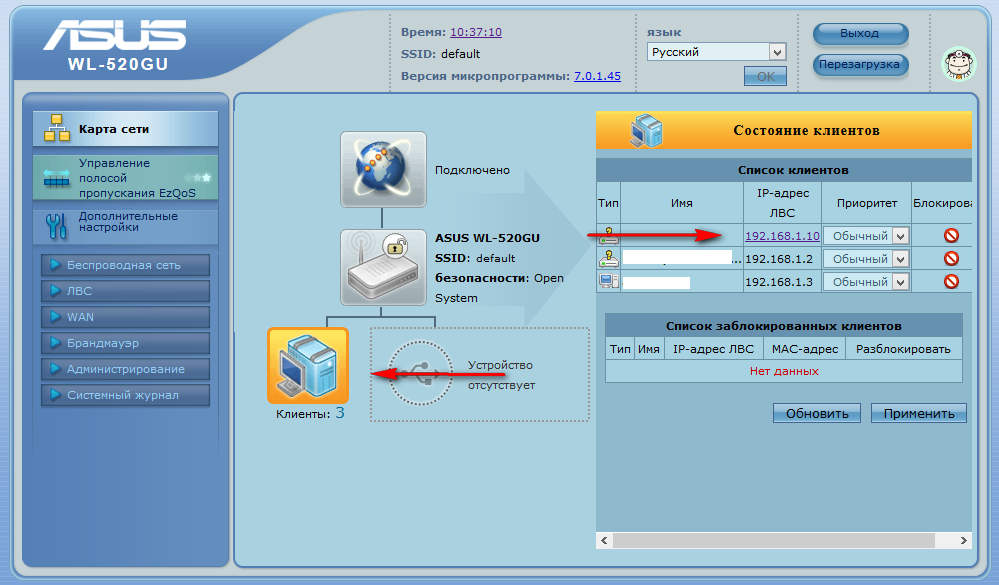This screenshot has height=585, width=999.
Task: Click the scrollbar left arrow
Action: 605,540
